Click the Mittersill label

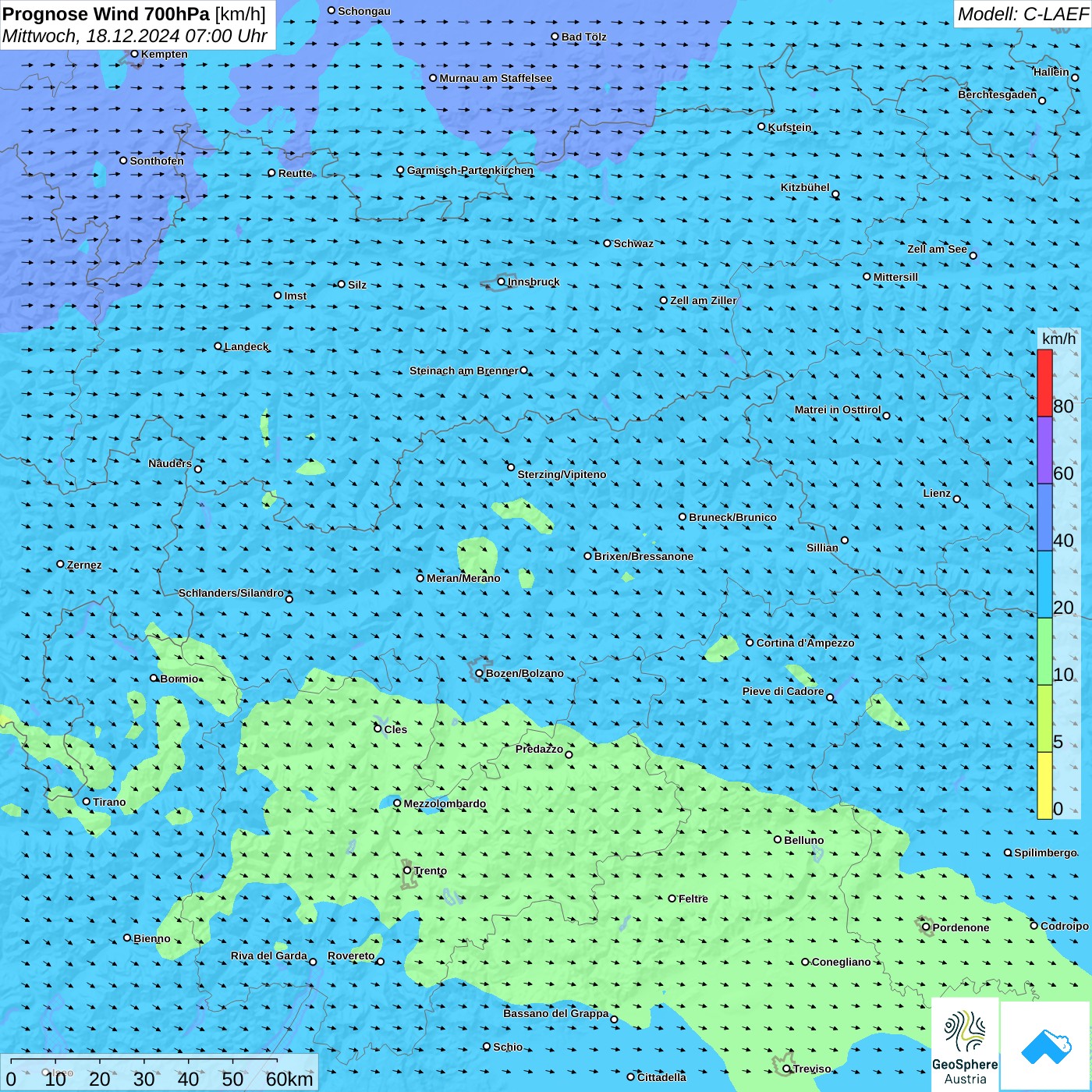(895, 277)
